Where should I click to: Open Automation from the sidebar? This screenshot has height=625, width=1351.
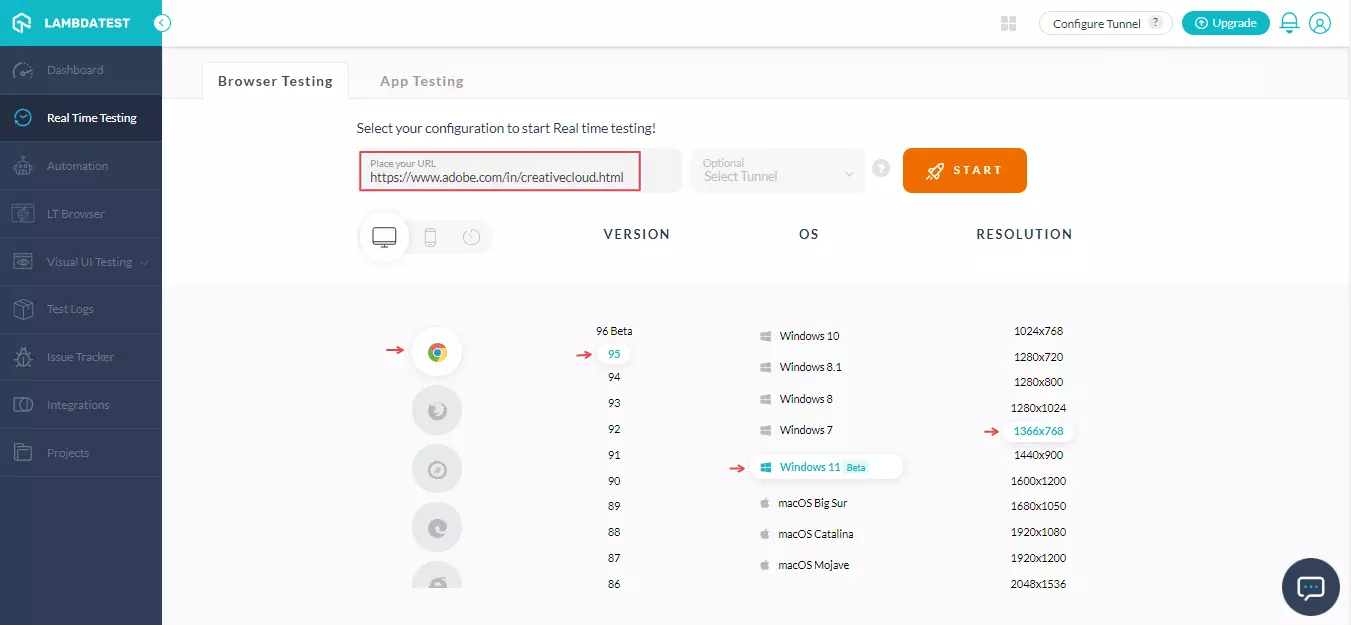pyautogui.click(x=77, y=166)
